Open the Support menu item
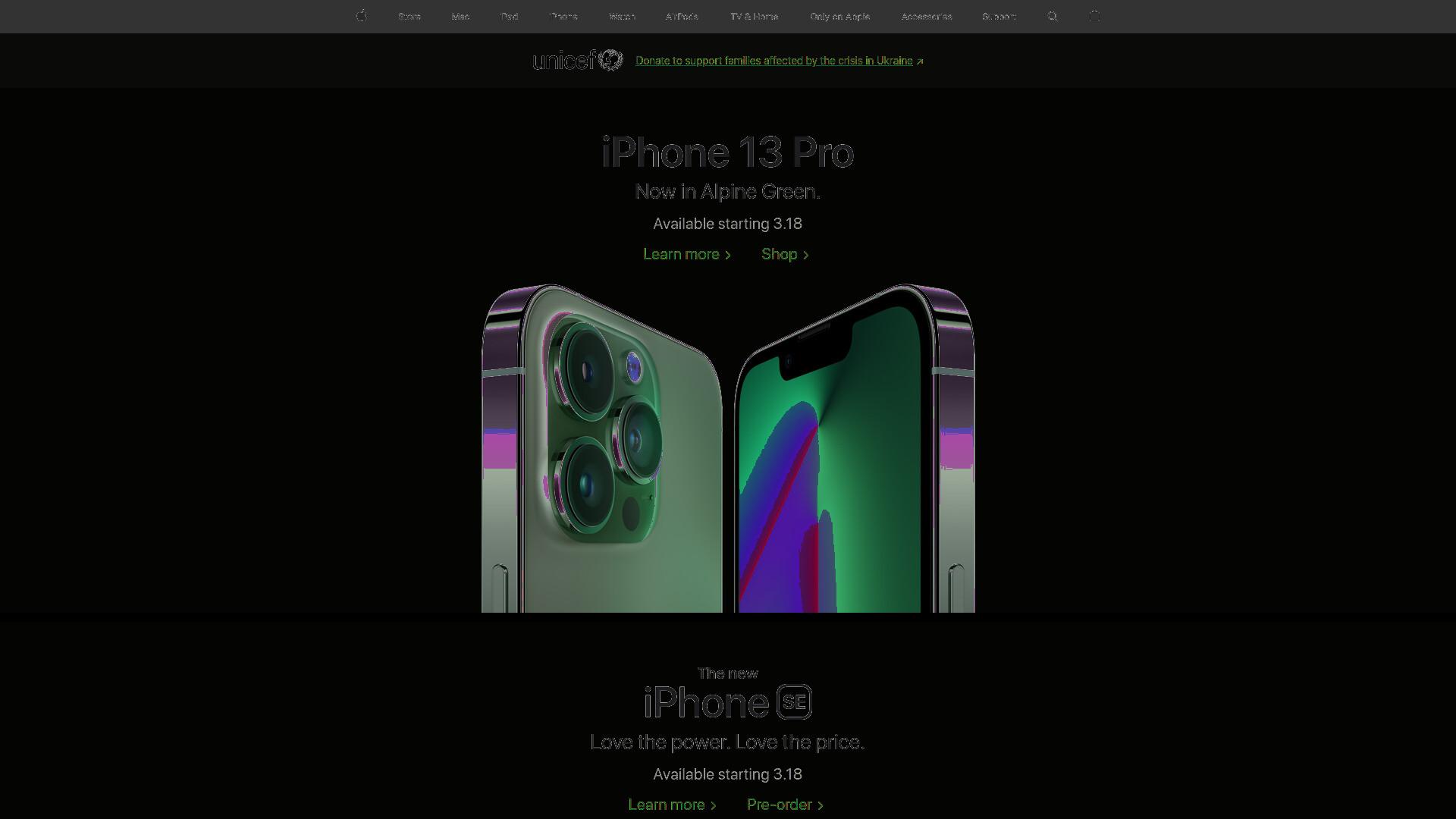Screen dimensions: 1456x819 point(999,17)
